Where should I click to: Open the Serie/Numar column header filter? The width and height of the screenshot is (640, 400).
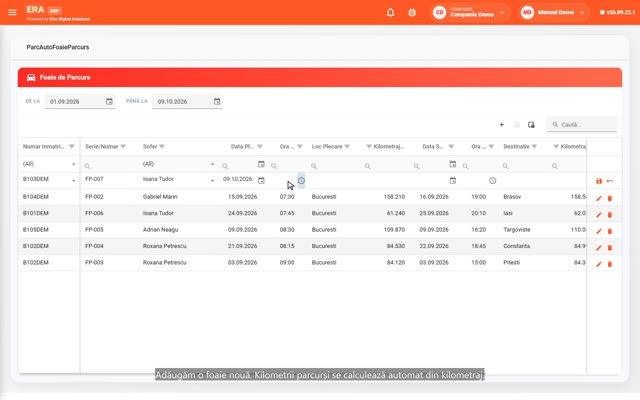point(123,147)
